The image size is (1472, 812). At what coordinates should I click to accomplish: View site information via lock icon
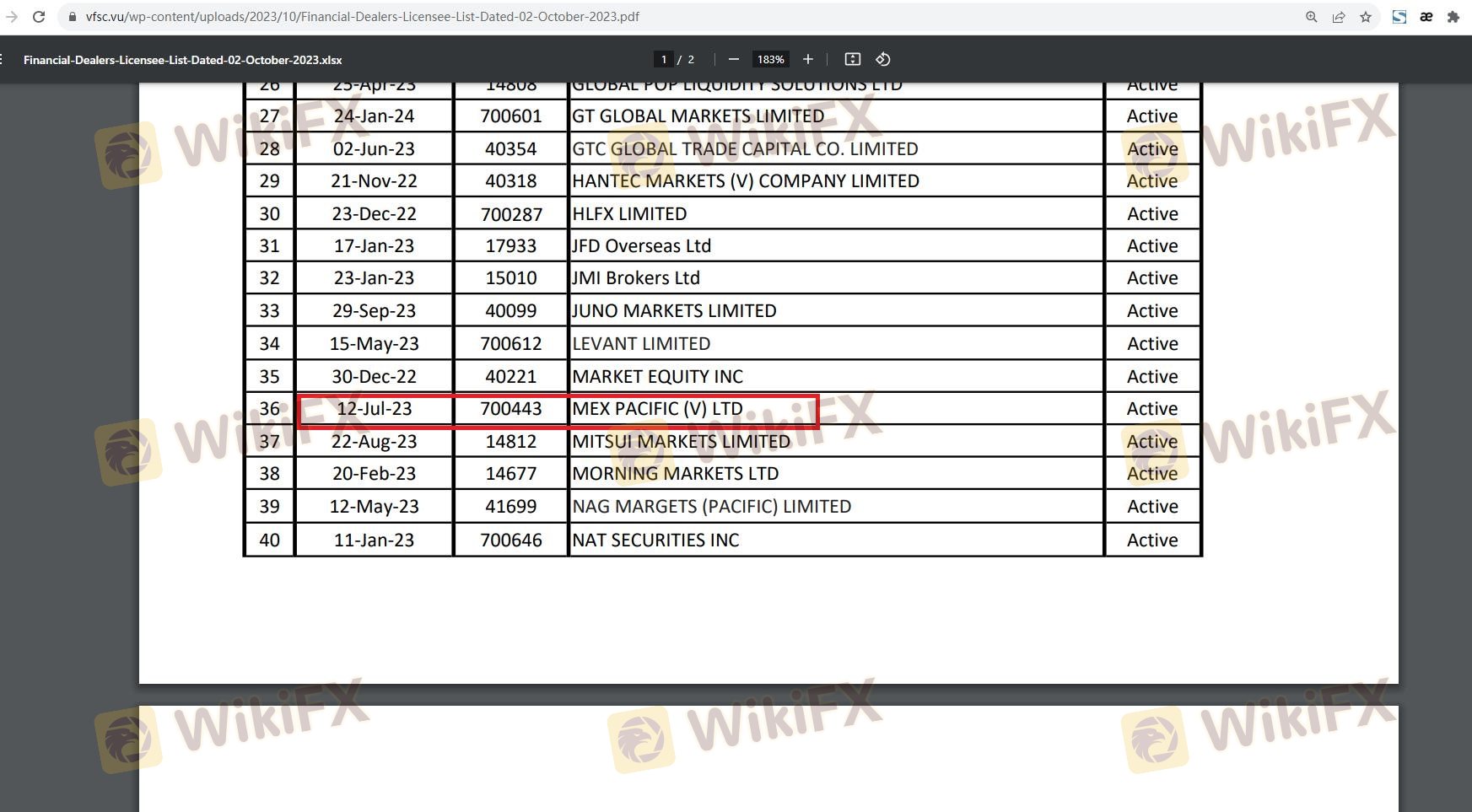pos(73,17)
